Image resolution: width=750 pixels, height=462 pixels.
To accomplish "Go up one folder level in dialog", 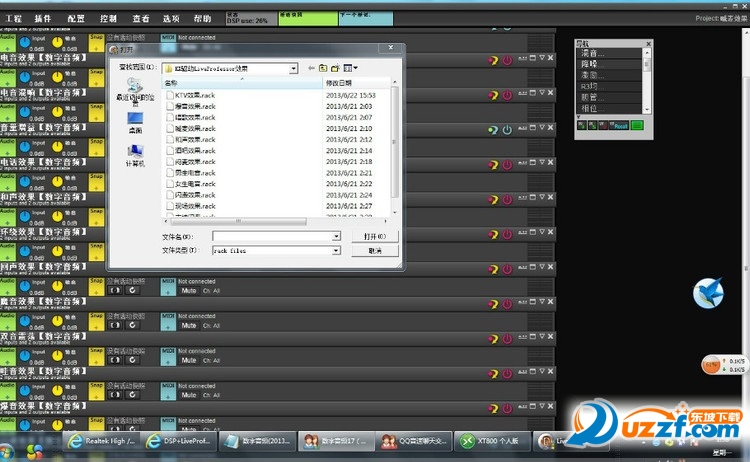I will tap(323, 68).
